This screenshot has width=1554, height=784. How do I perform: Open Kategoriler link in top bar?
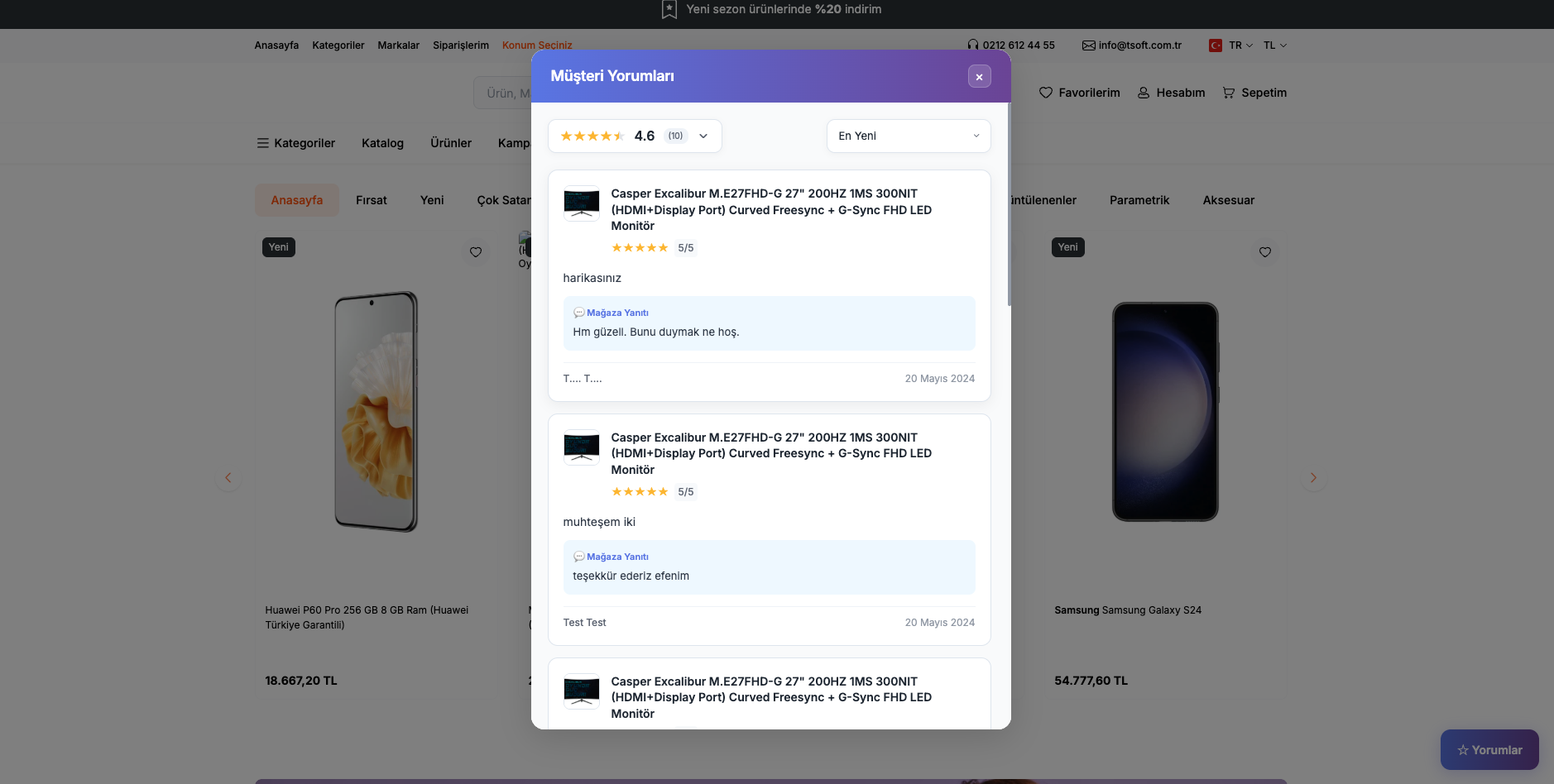point(338,45)
